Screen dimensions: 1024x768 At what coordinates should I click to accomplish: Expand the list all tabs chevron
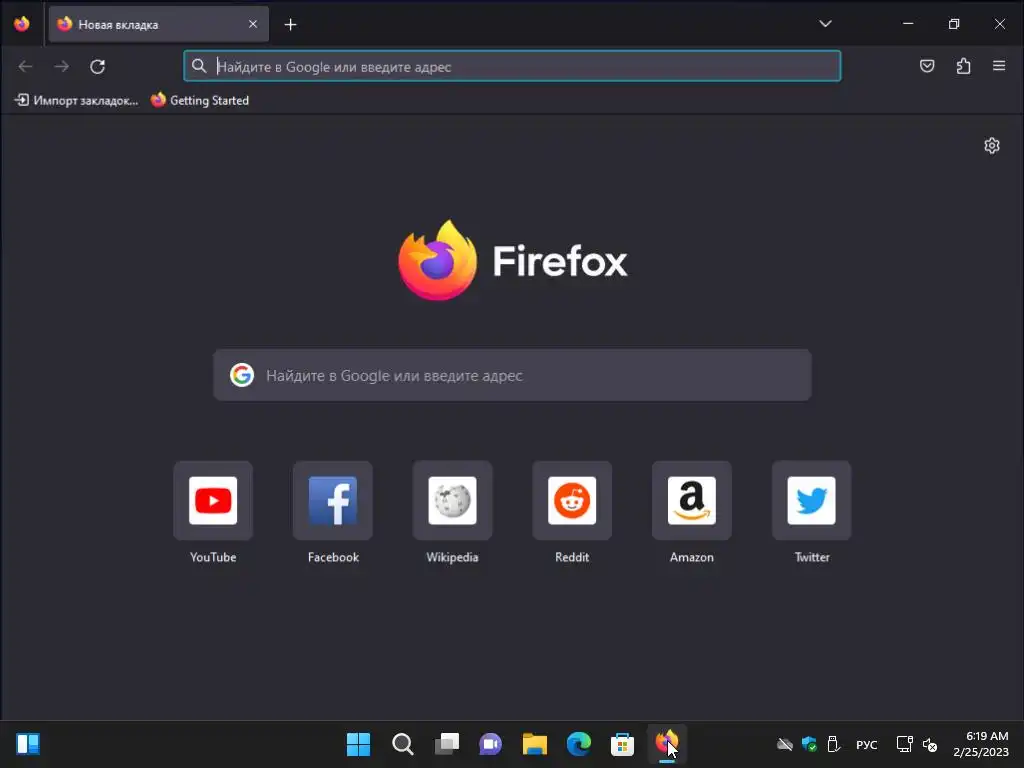coord(825,24)
